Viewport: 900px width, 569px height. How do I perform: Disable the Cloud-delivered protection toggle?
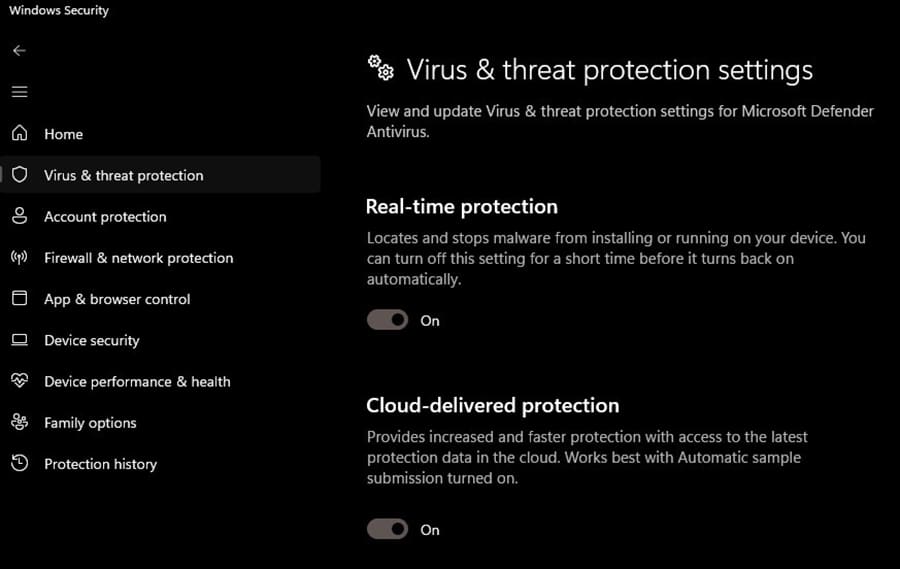388,529
